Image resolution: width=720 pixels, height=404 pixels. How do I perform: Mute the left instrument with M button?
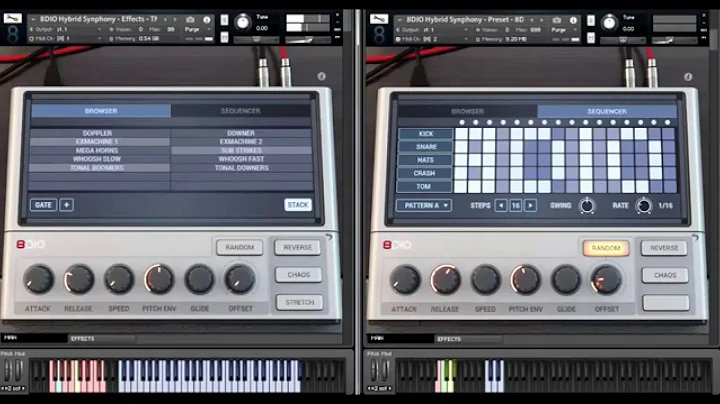tap(224, 37)
